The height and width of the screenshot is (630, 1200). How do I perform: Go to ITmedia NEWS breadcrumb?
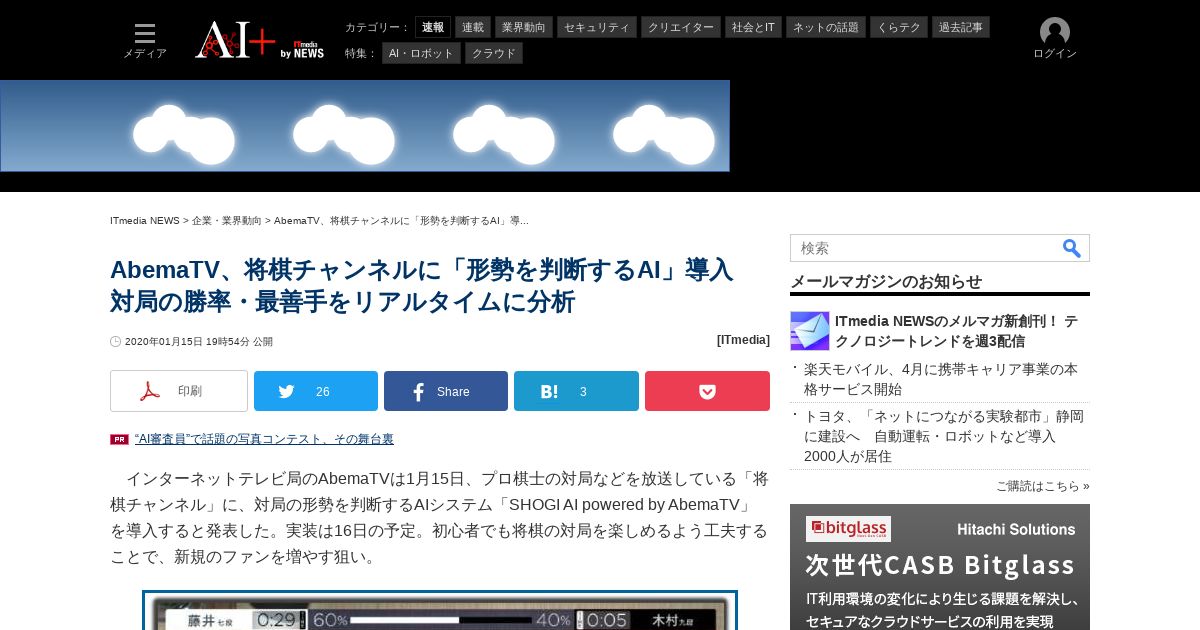[145, 220]
